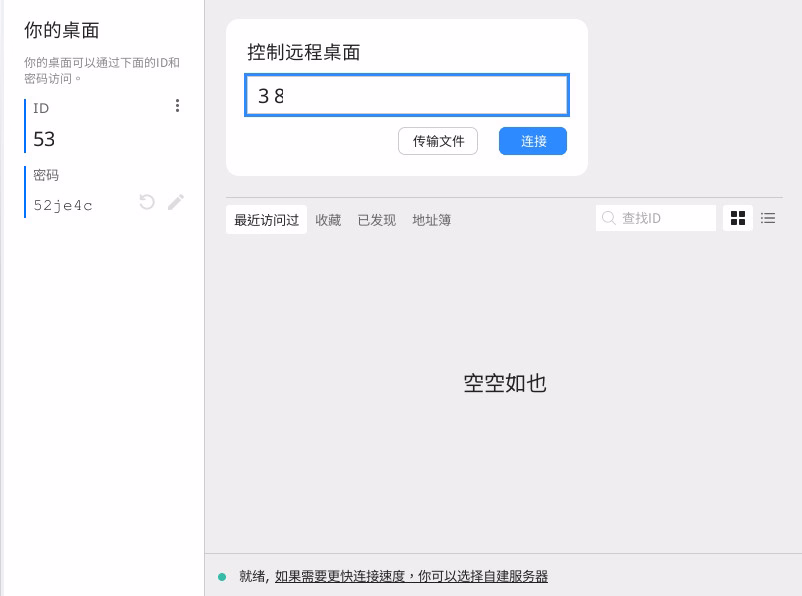Image resolution: width=802 pixels, height=596 pixels.
Task: Click the 查找ID search field
Action: tap(665, 218)
